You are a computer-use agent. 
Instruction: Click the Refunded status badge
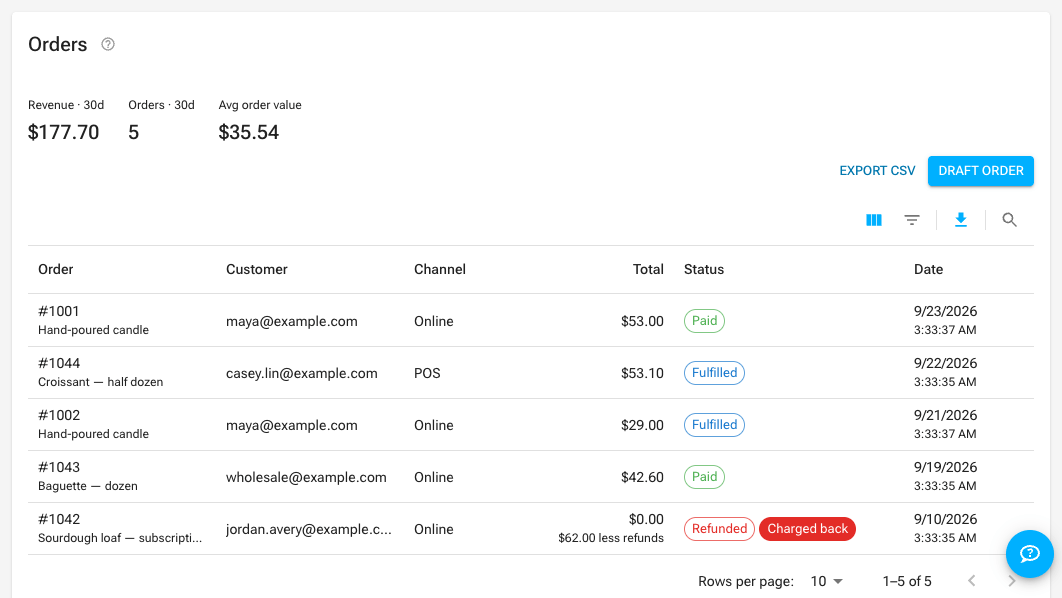[719, 529]
